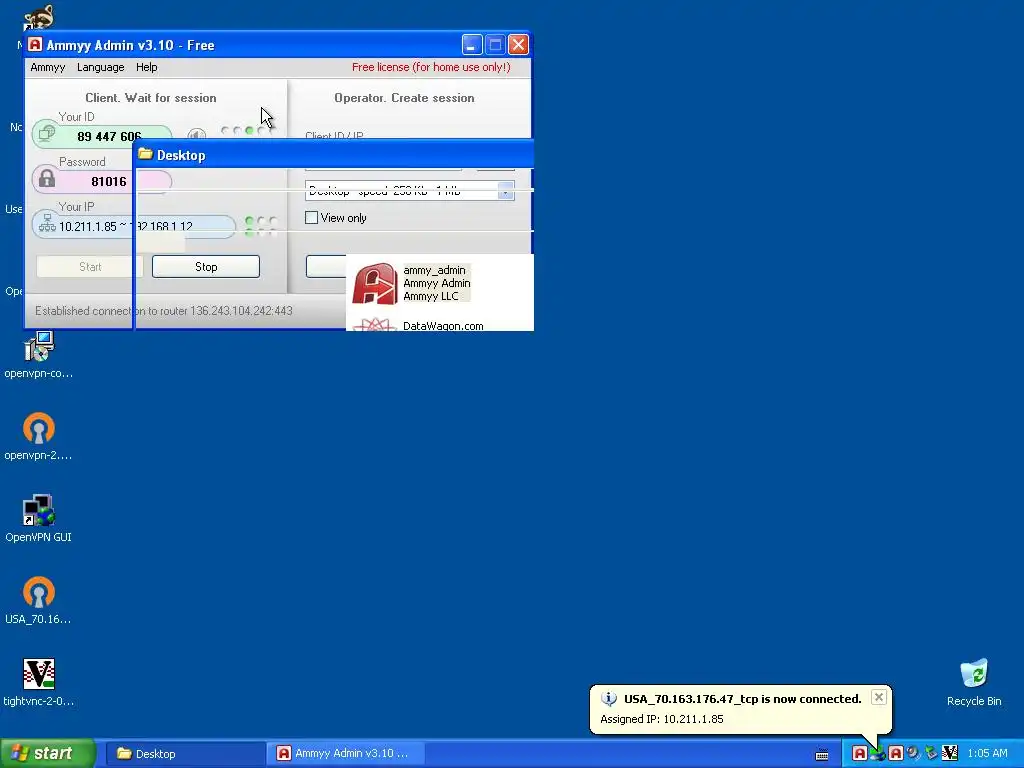Click the round gray tray icon

(913, 754)
